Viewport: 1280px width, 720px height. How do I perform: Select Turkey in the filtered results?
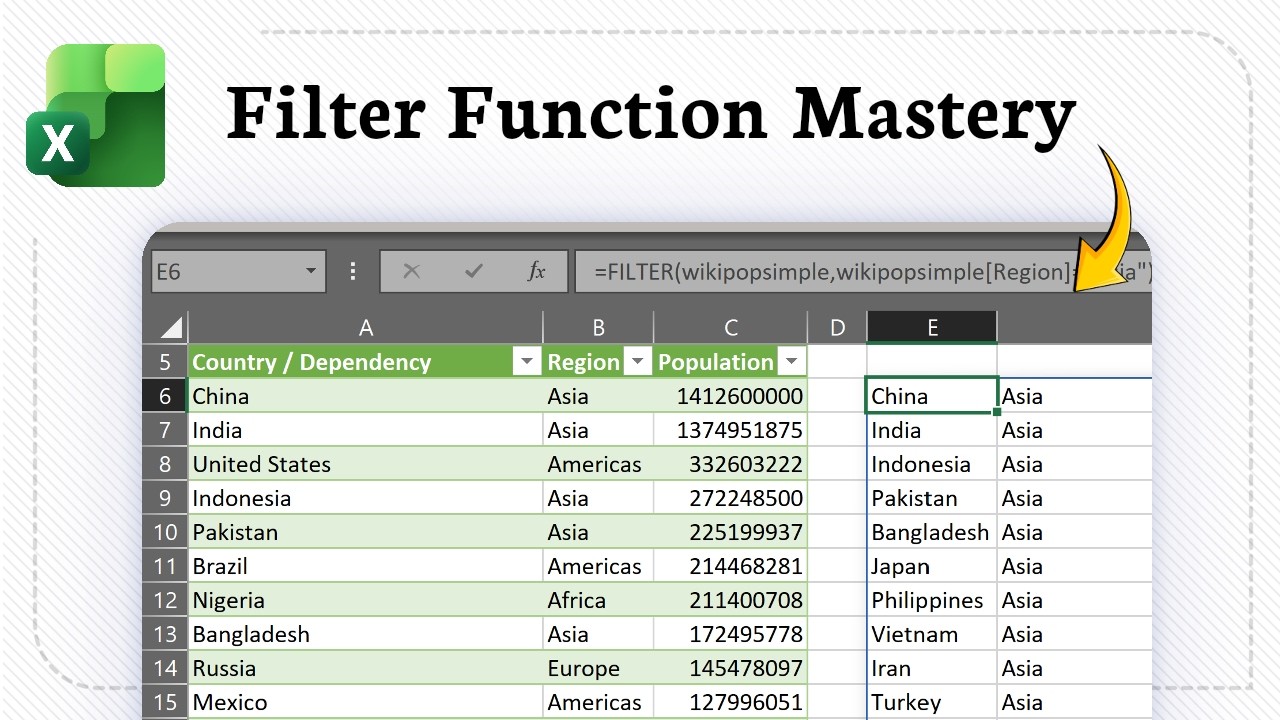point(932,702)
